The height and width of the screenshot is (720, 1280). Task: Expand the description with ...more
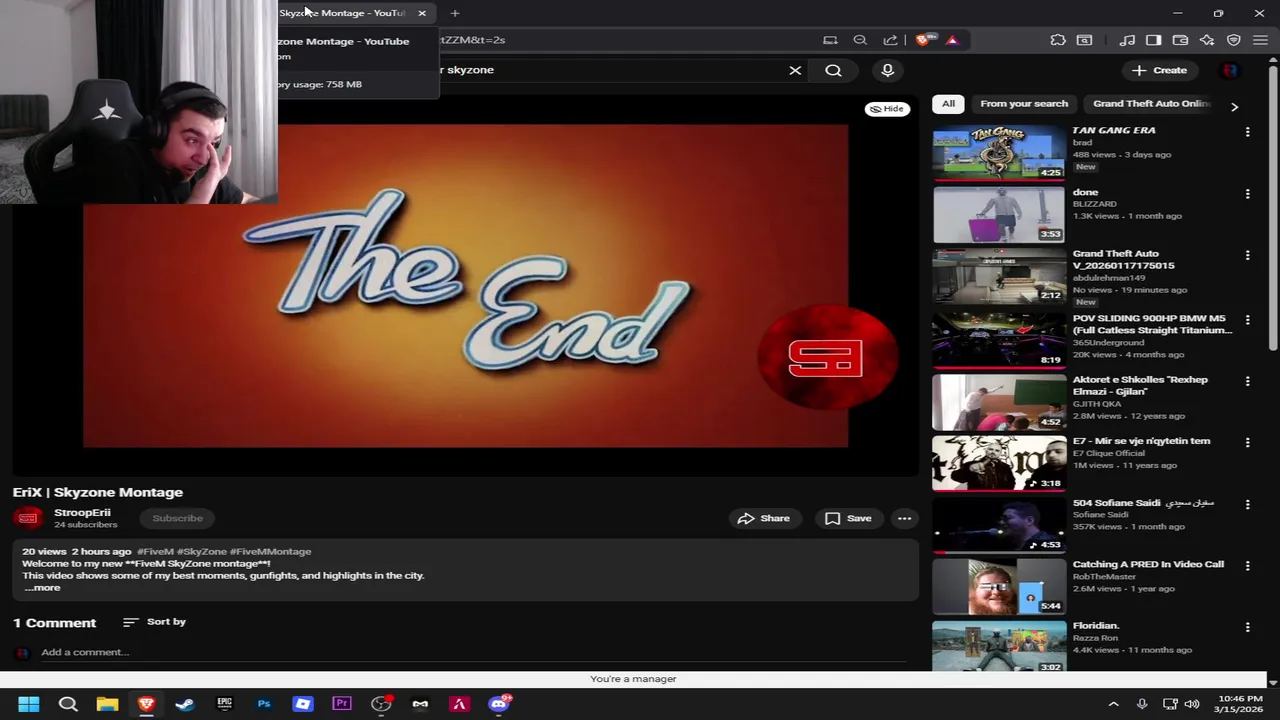click(43, 588)
